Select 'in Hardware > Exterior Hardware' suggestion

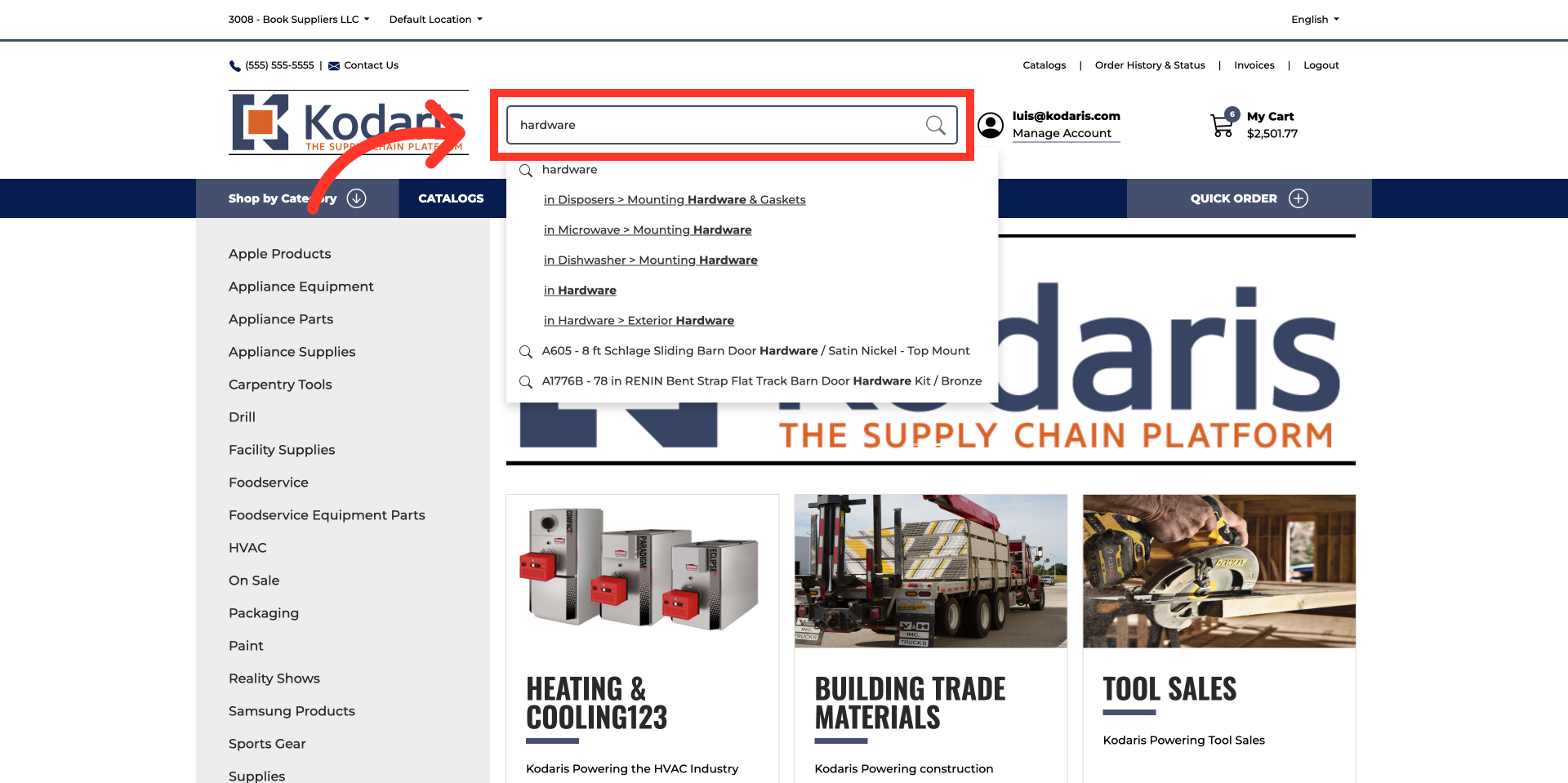(639, 321)
